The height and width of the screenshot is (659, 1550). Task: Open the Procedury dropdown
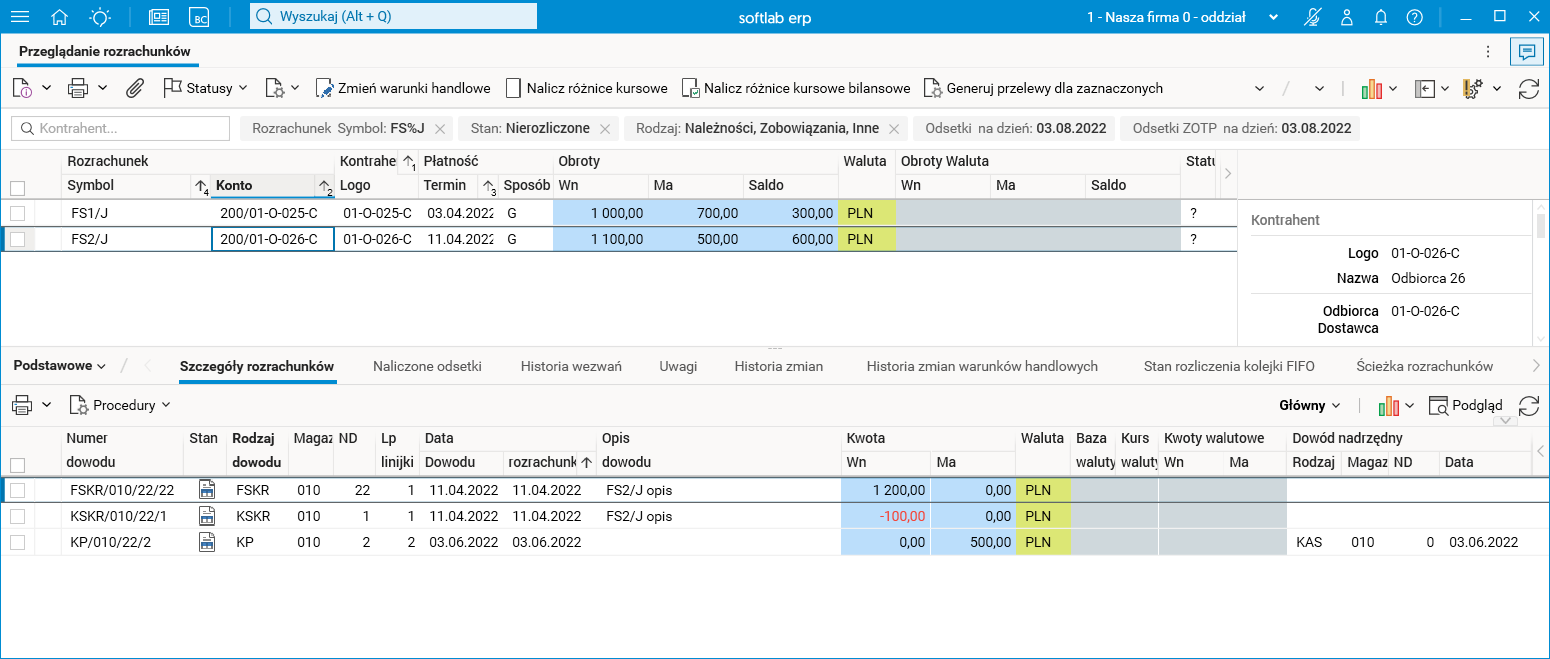click(120, 405)
